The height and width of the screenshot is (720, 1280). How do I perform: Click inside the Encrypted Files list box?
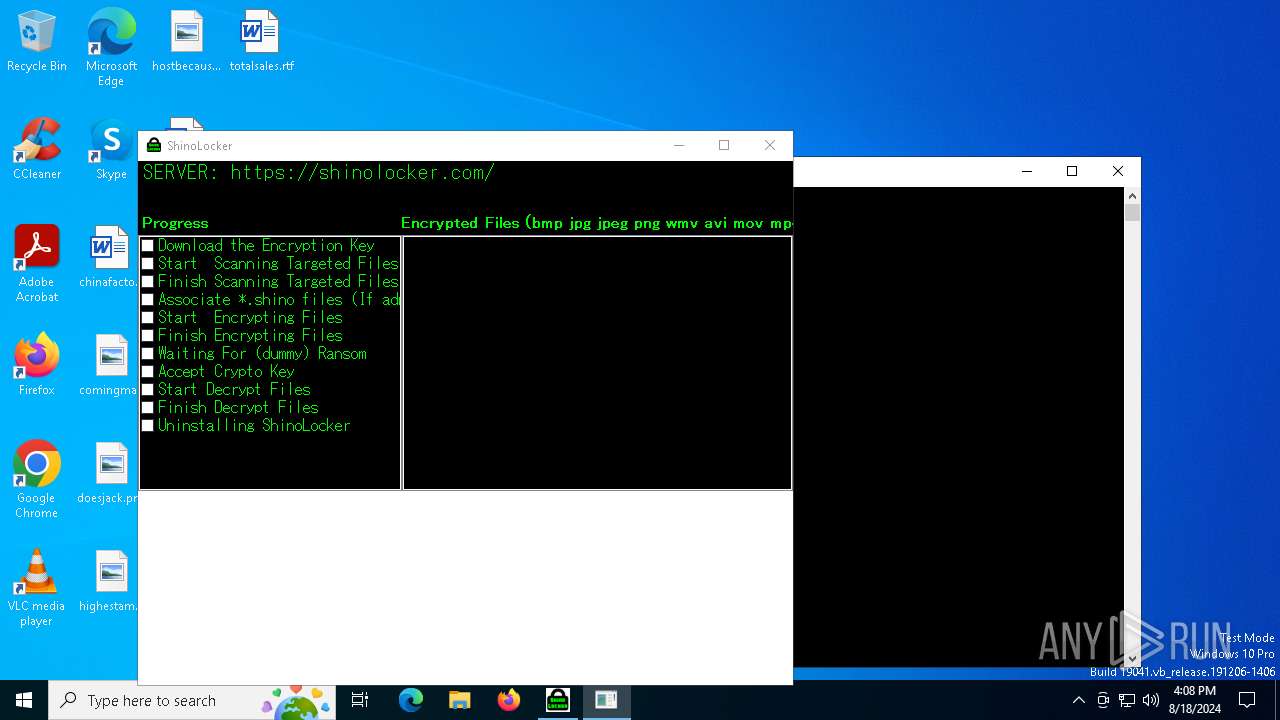pos(597,363)
